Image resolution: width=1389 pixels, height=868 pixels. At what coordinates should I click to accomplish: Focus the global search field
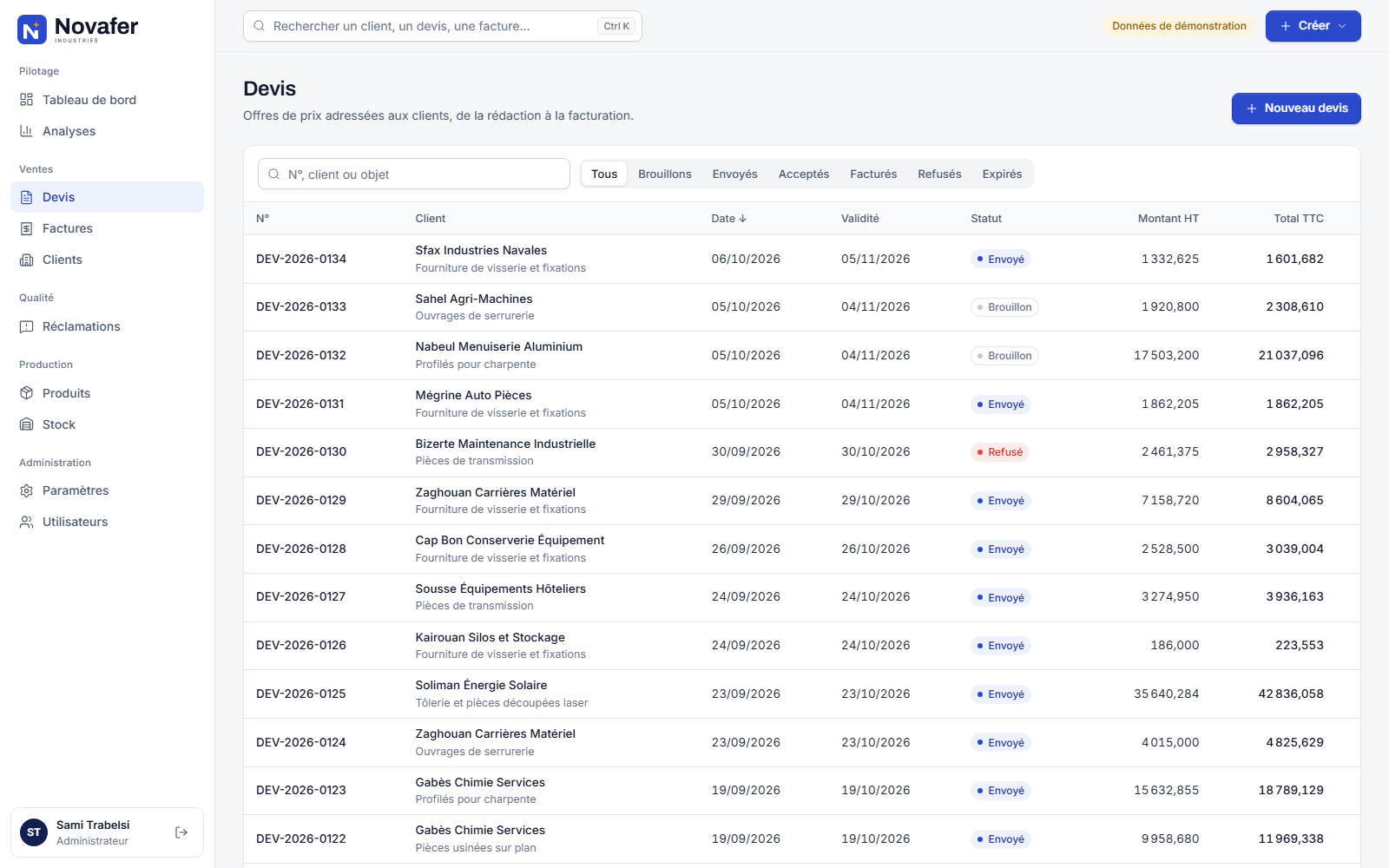(x=443, y=26)
